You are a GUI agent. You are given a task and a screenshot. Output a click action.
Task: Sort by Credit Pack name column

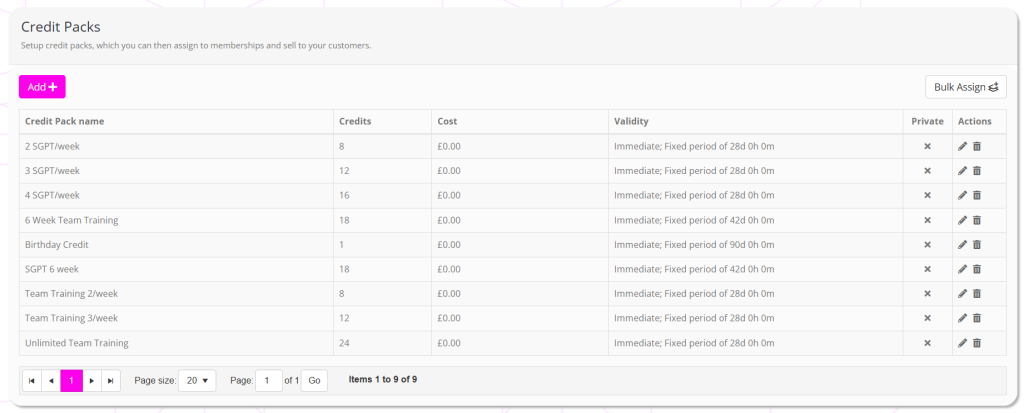click(x=65, y=122)
